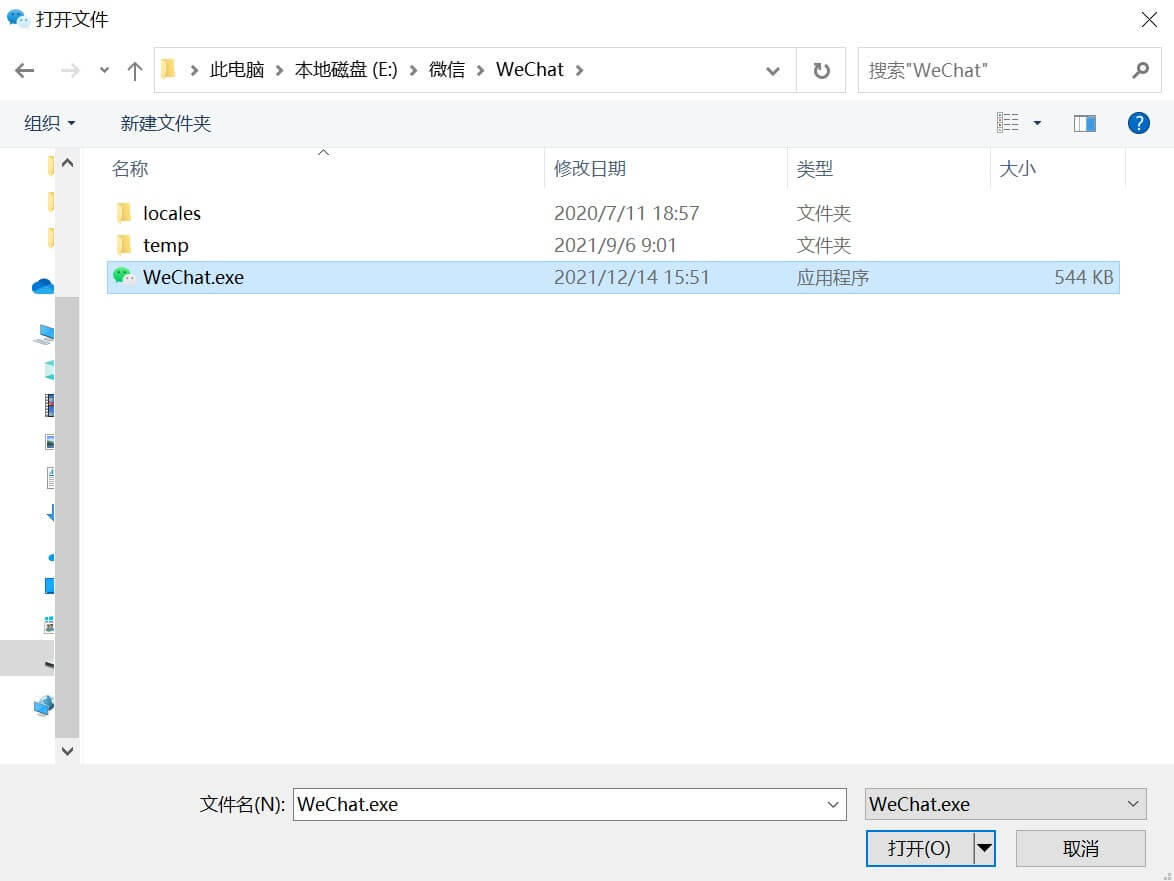Open the Pictures folder in the sidebar
The width and height of the screenshot is (1174, 881).
(x=48, y=440)
